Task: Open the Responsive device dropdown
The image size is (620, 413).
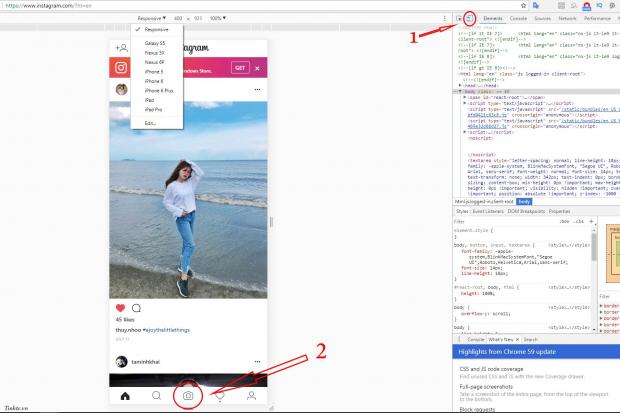Action: [x=152, y=18]
